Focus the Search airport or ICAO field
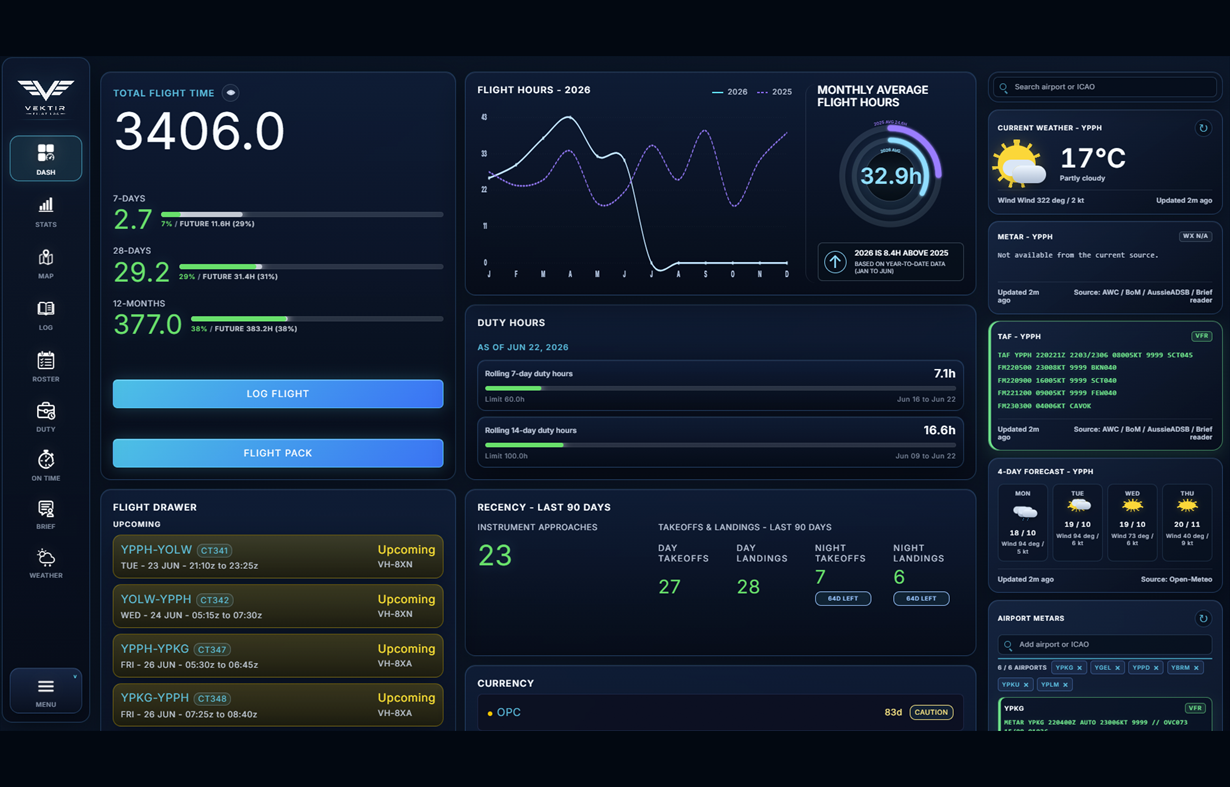 pos(1104,88)
